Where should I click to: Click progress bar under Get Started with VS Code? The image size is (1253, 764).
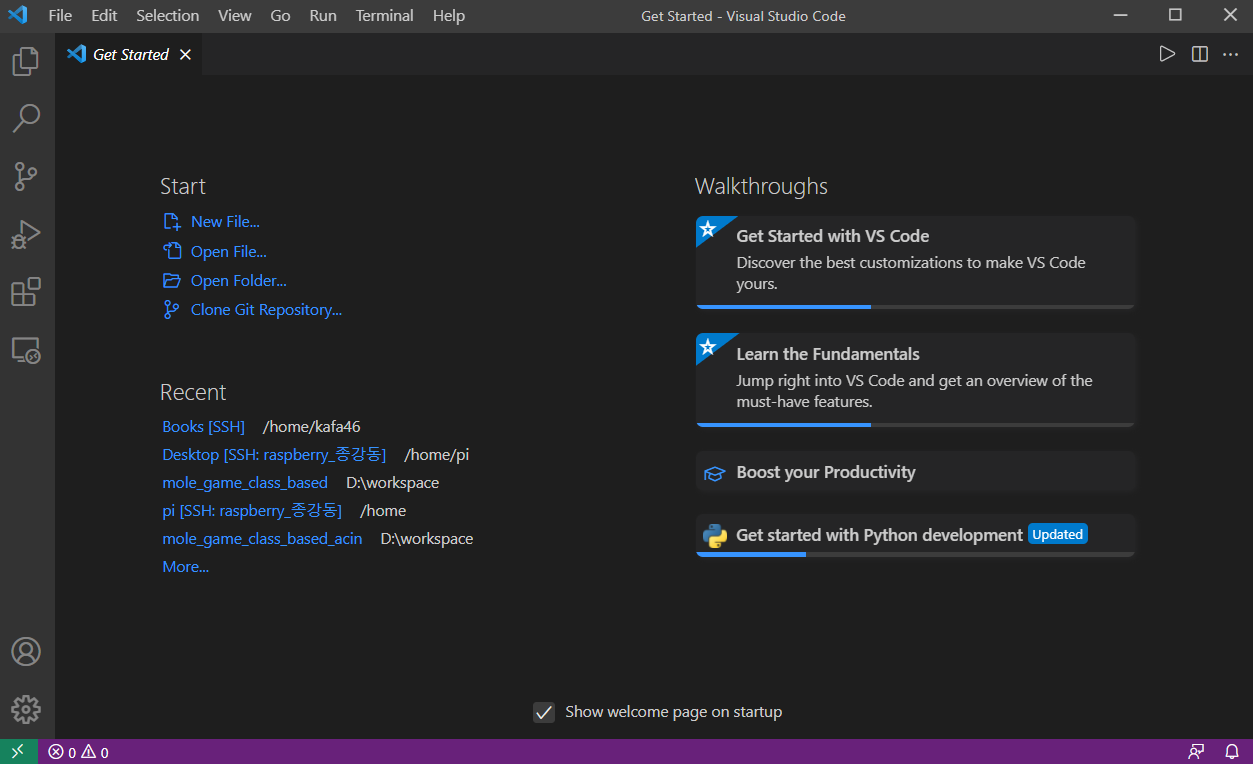click(x=916, y=307)
